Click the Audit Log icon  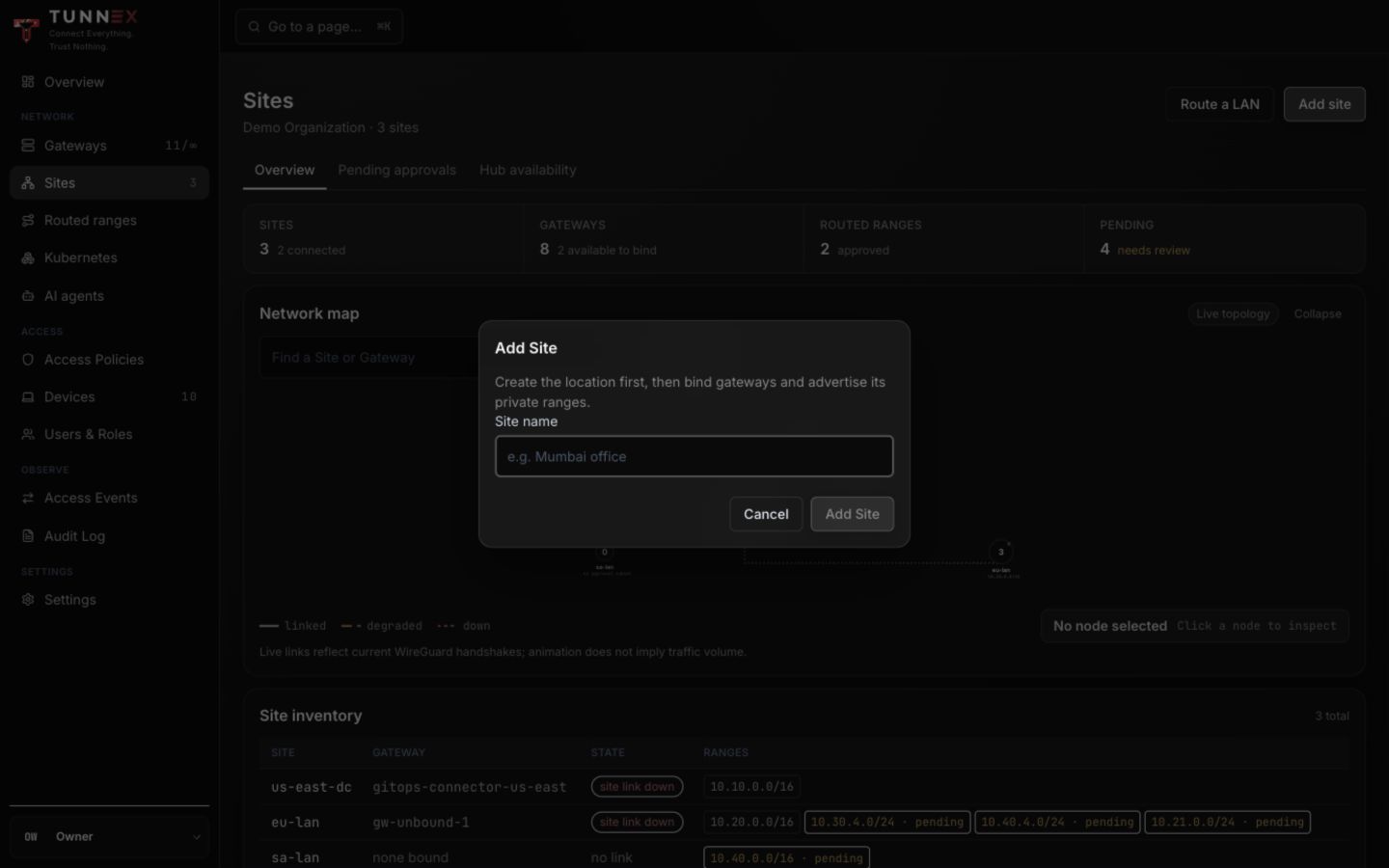pos(28,536)
